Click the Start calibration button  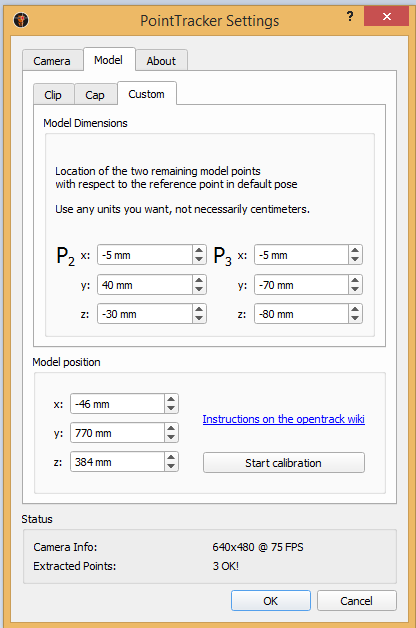click(283, 463)
